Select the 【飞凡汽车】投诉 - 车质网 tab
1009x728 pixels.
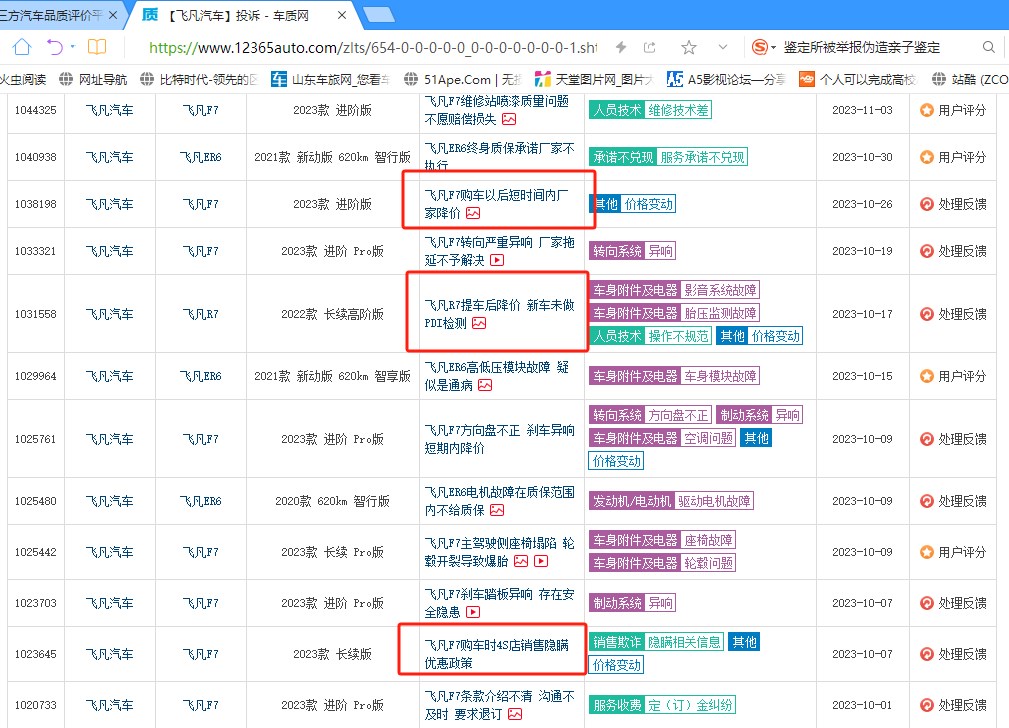pos(239,15)
